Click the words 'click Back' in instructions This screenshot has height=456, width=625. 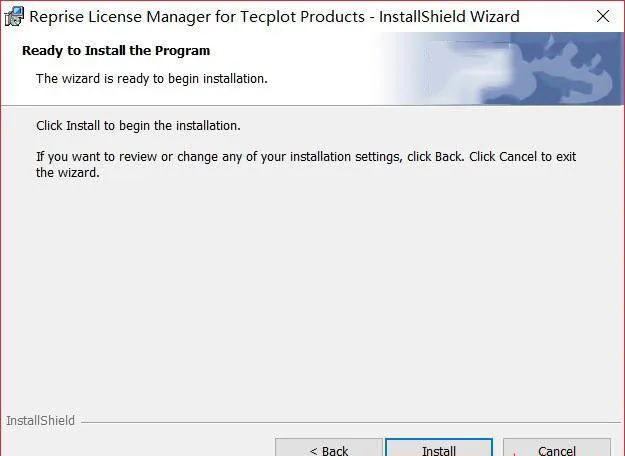click(436, 157)
